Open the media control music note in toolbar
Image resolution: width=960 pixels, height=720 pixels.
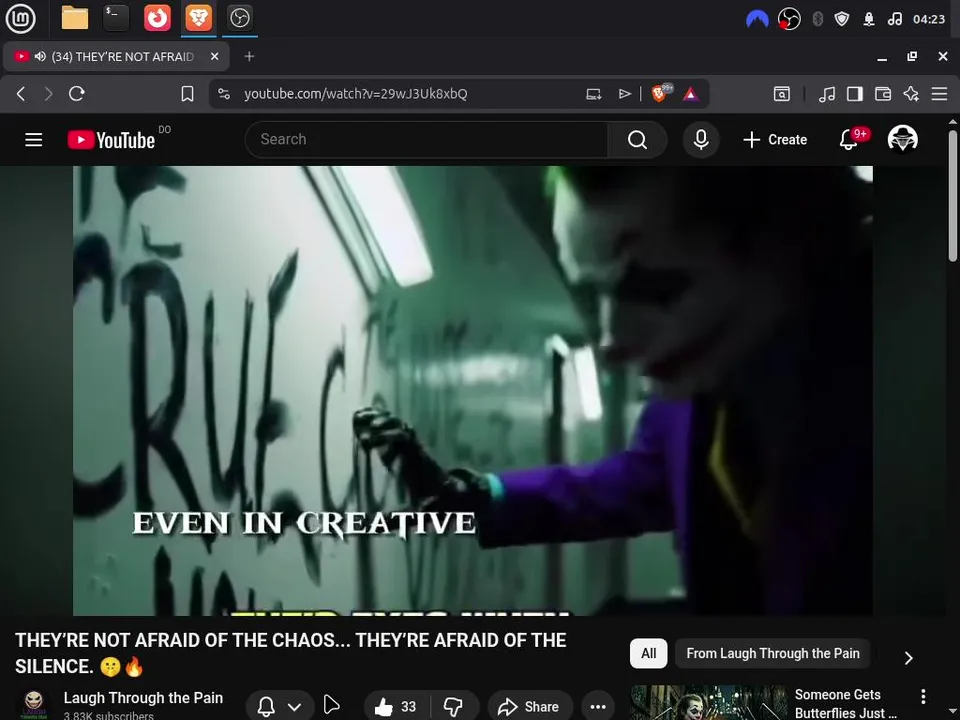[827, 94]
